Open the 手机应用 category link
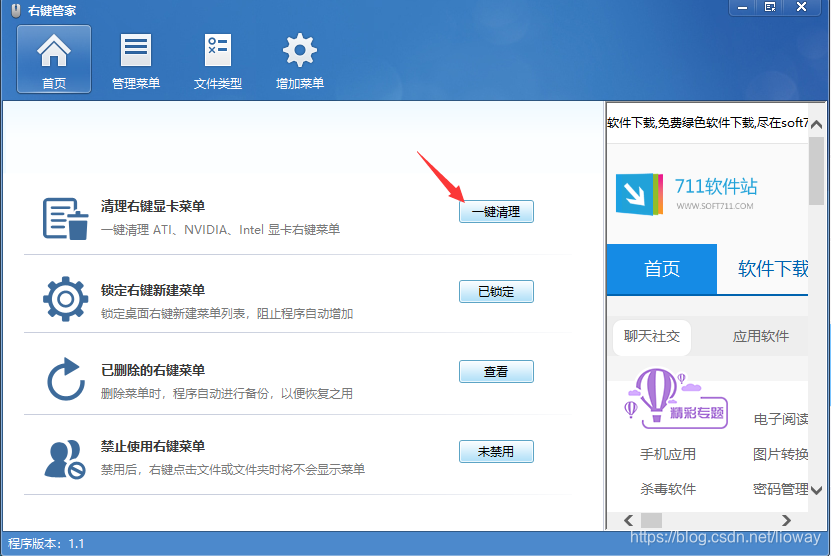The image size is (831, 556). point(668,454)
